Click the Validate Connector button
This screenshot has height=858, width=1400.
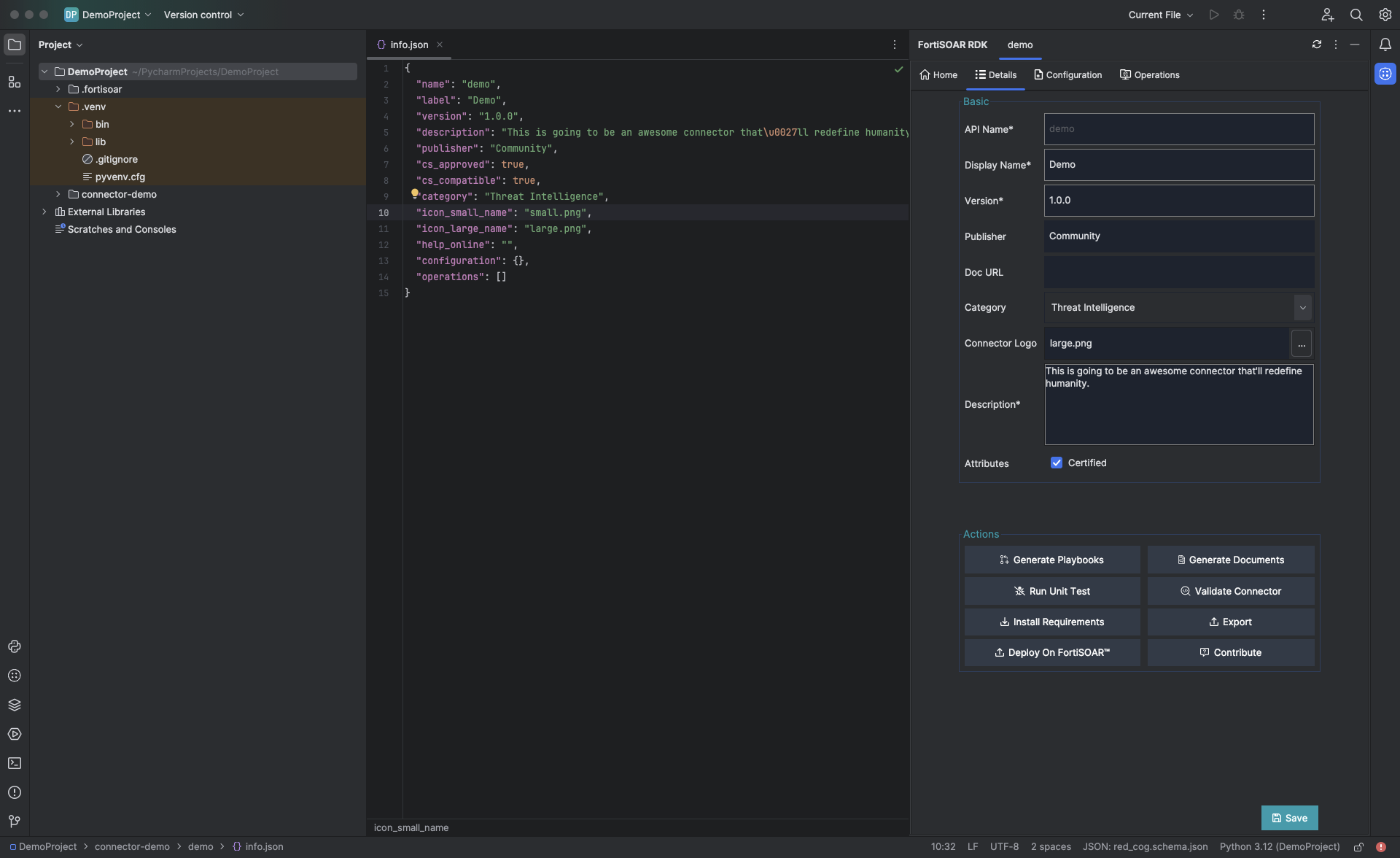coord(1230,591)
